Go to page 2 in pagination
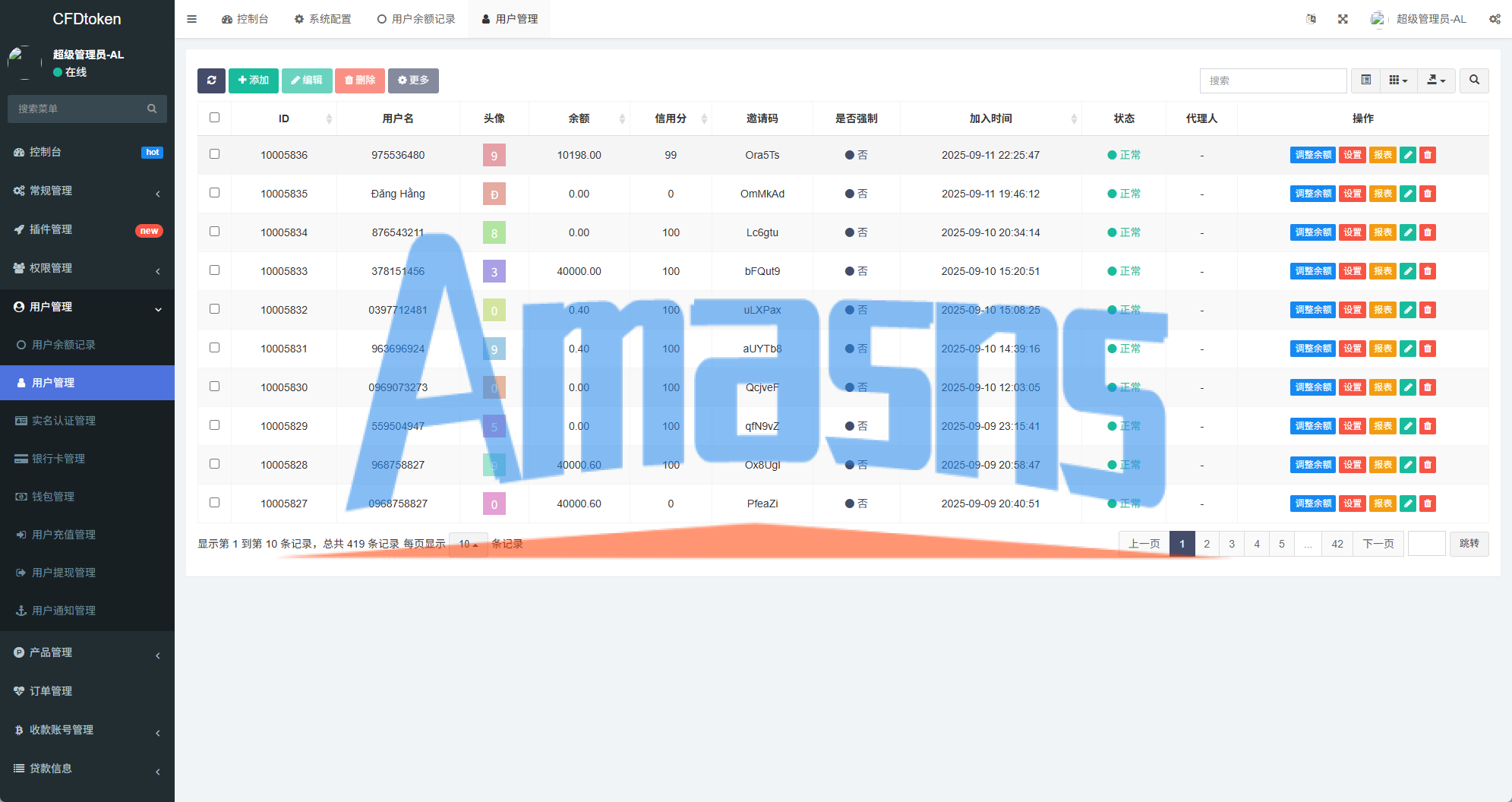The image size is (1512, 802). pyautogui.click(x=1207, y=544)
